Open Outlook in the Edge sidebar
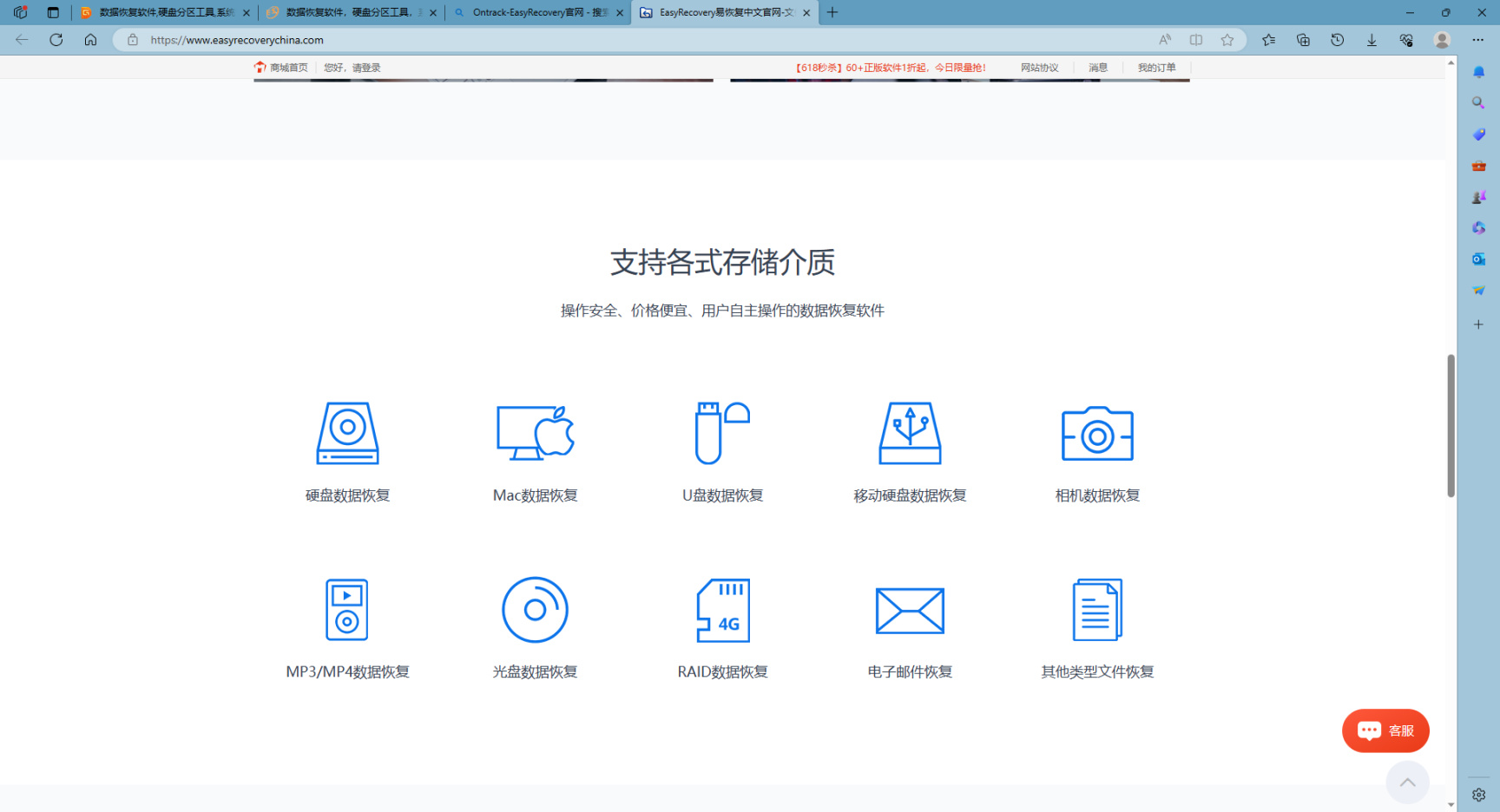 coord(1478,259)
